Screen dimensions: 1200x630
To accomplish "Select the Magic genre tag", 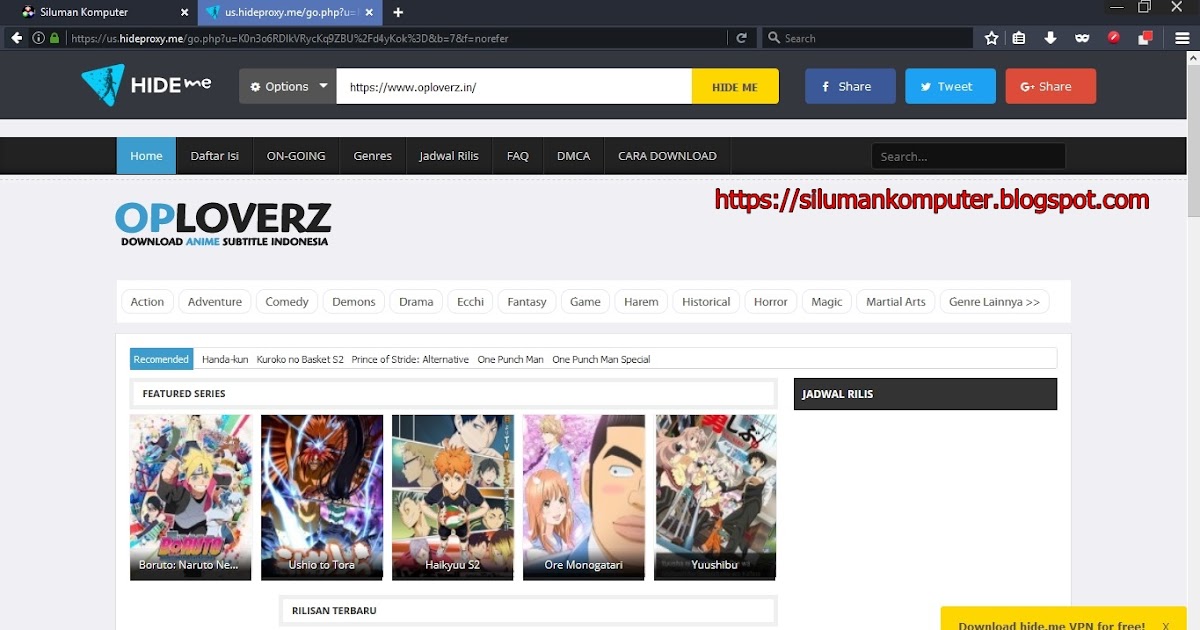I will tap(827, 302).
